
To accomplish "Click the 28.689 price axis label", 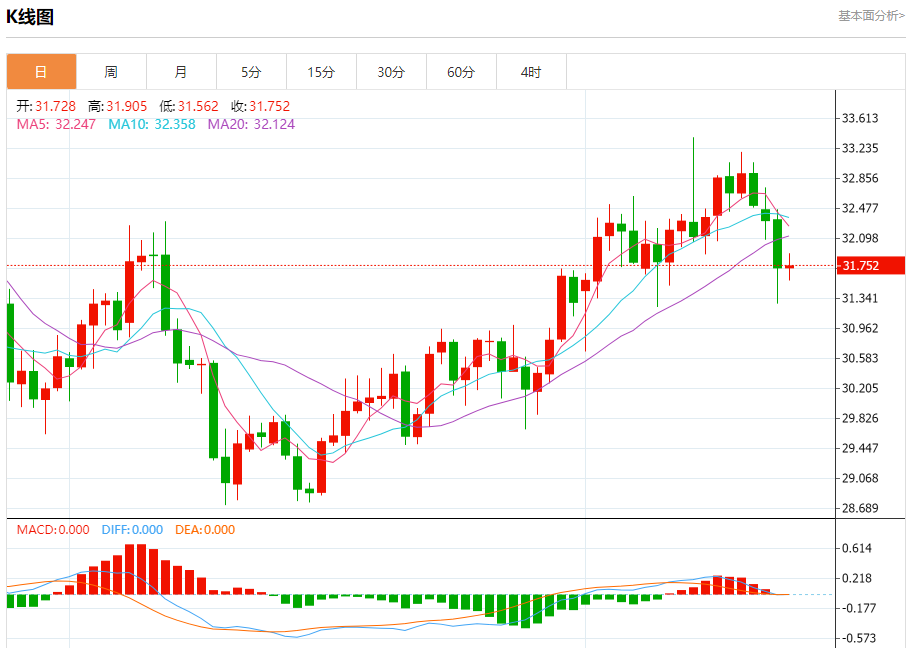I will pos(860,508).
